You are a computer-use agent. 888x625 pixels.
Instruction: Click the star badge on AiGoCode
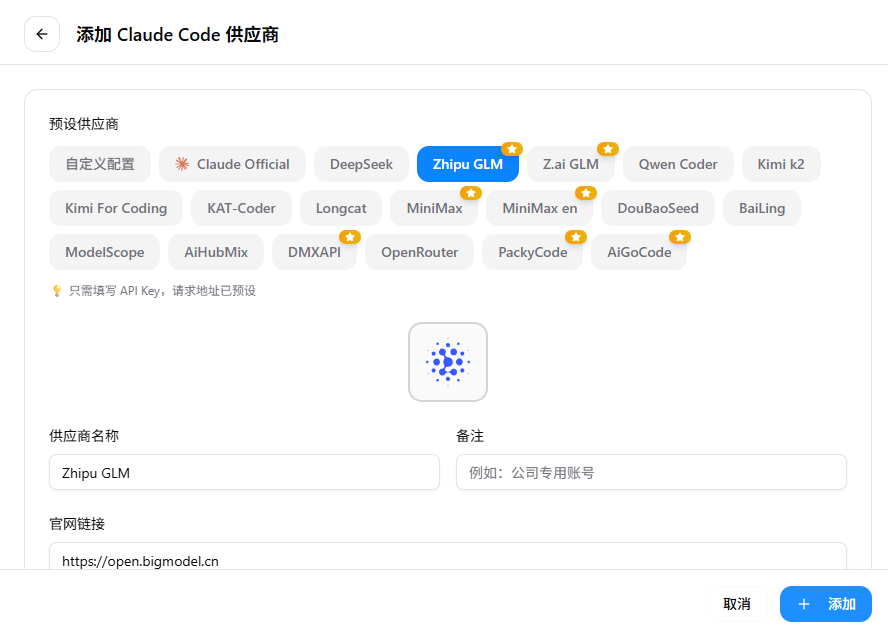click(679, 237)
